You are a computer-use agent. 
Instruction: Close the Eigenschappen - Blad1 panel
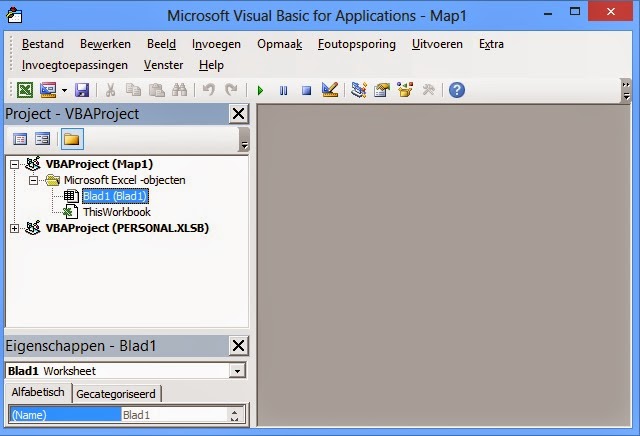click(238, 346)
